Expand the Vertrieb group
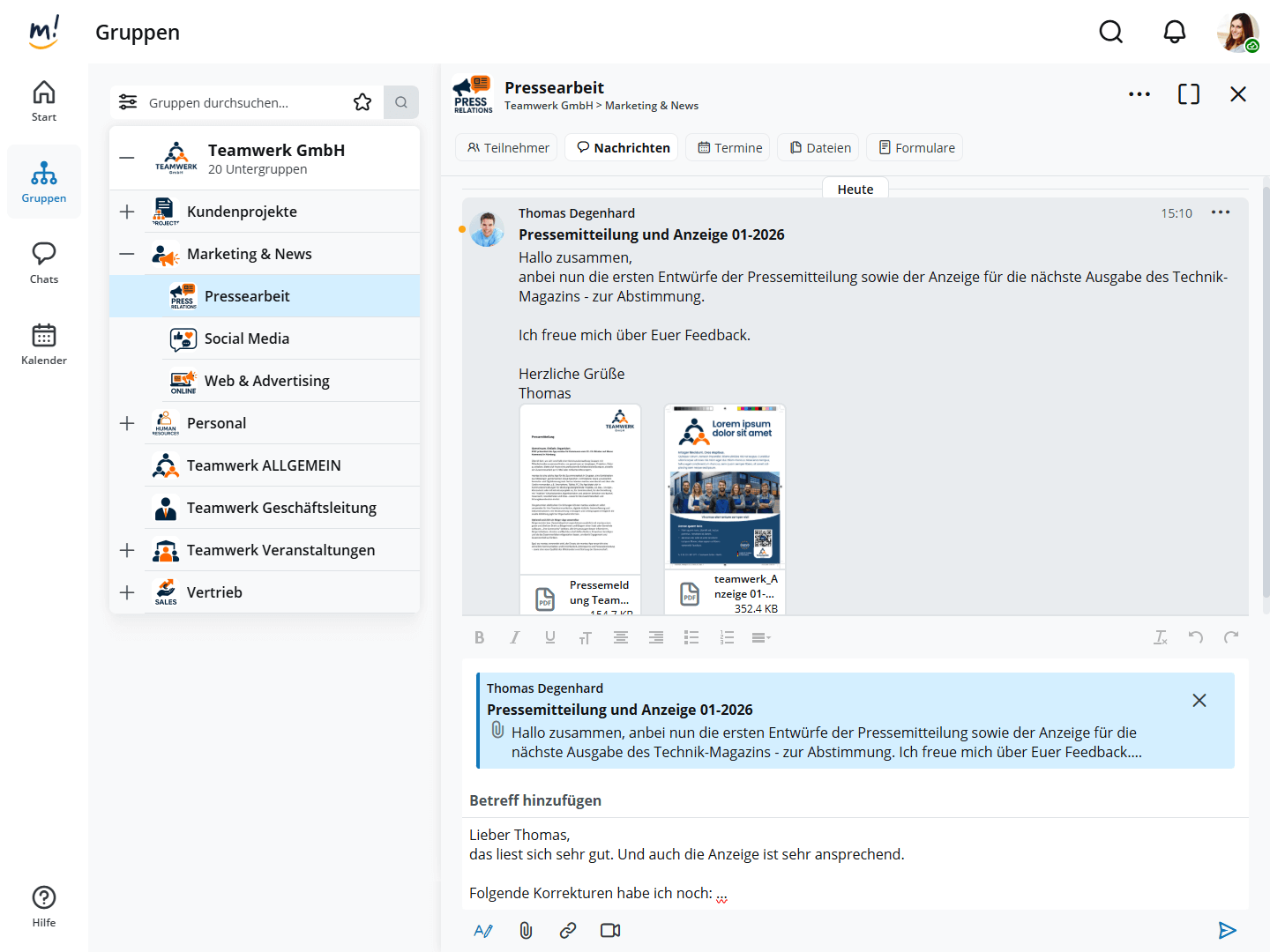 [127, 592]
